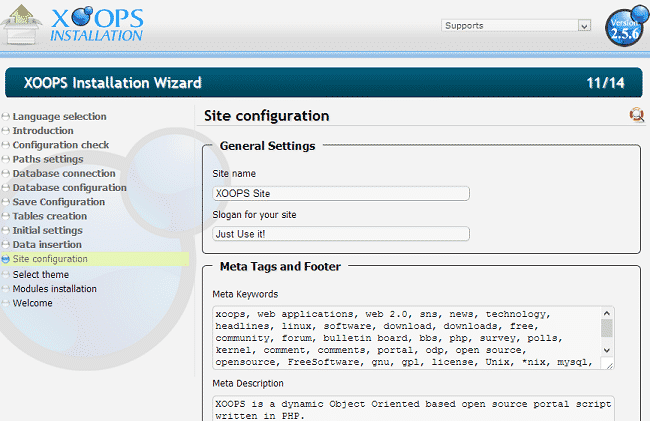Click the bullet icon beside Language selection
Screen dimensions: 650x421
click(6, 117)
